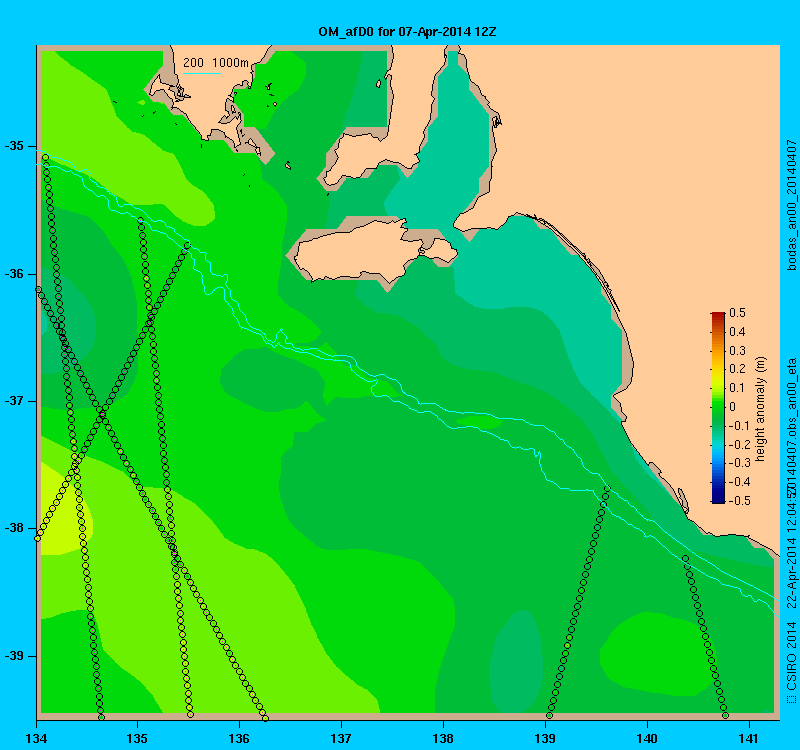Click the '137' longitude axis label
This screenshot has height=750, width=800.
click(x=341, y=738)
